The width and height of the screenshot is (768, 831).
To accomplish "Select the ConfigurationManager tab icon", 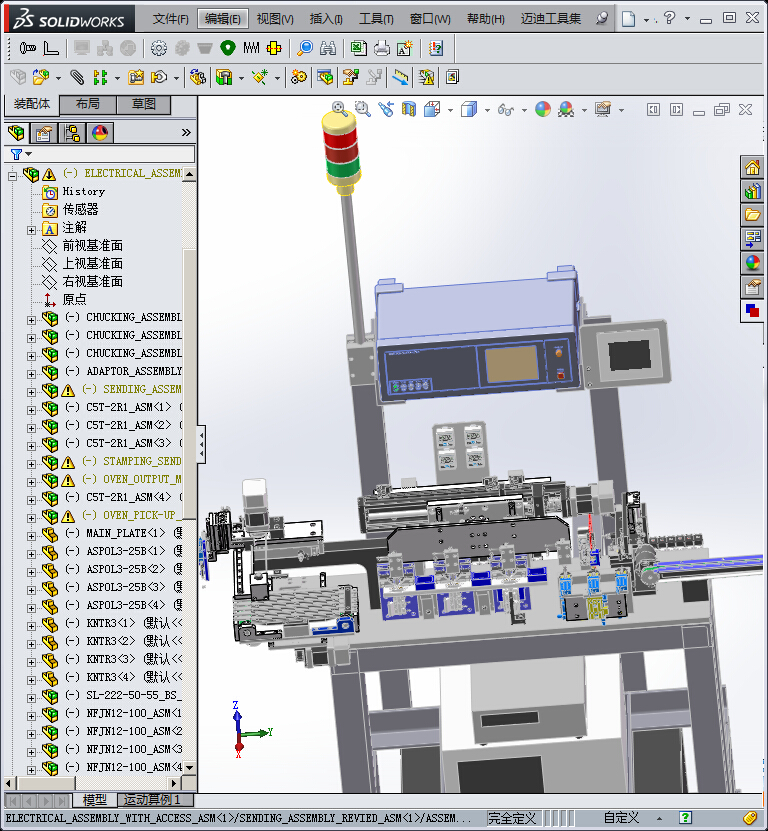I will (71, 133).
